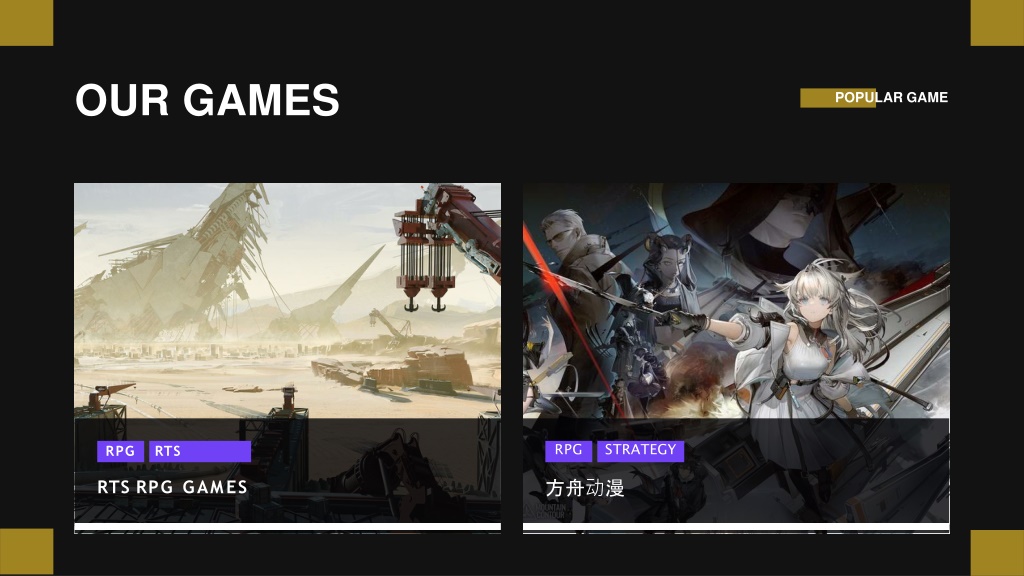Click the OUR GAMES heading
This screenshot has width=1024, height=576.
207,100
